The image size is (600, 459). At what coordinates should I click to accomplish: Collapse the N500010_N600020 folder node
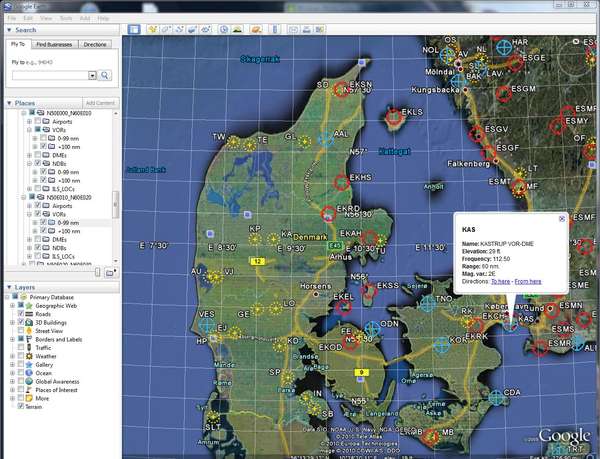(24, 197)
